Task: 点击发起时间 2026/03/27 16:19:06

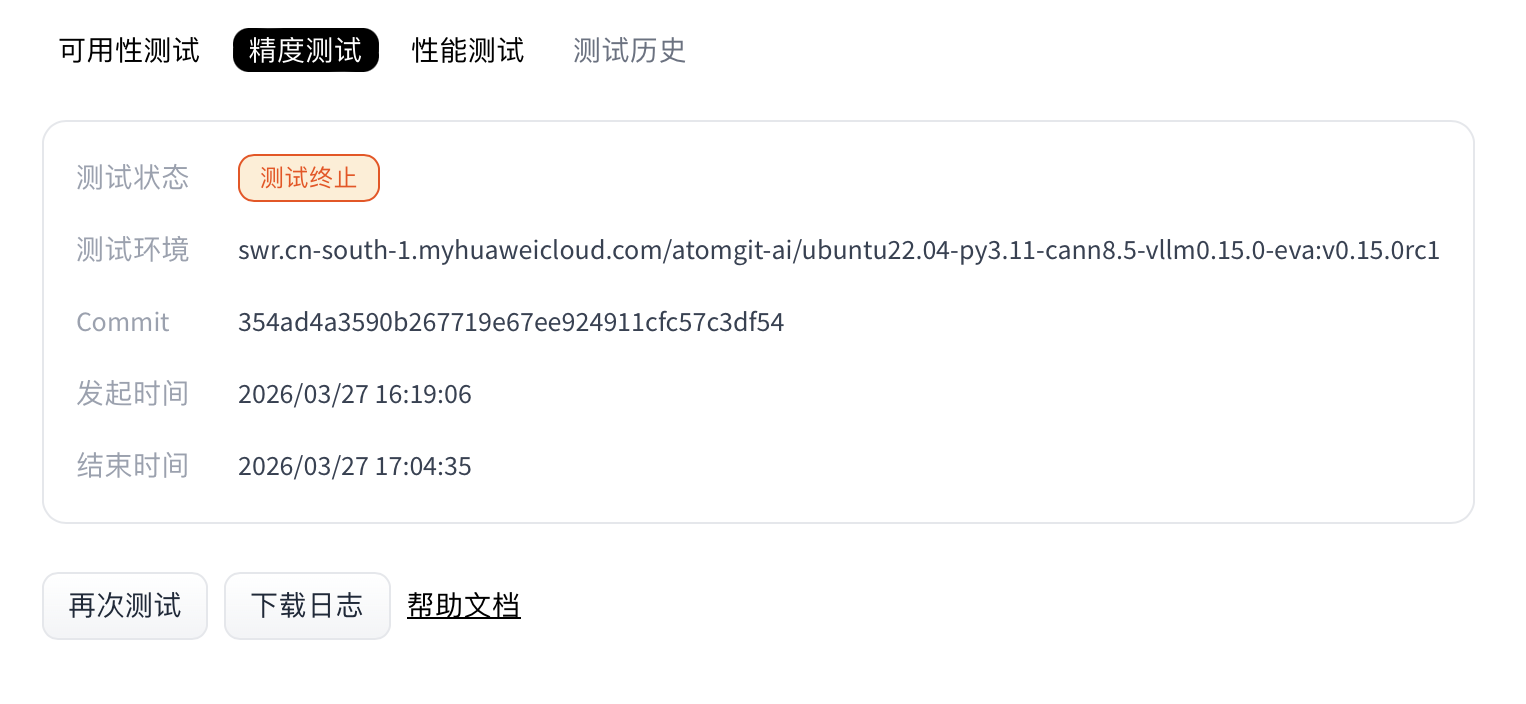Action: click(x=354, y=394)
